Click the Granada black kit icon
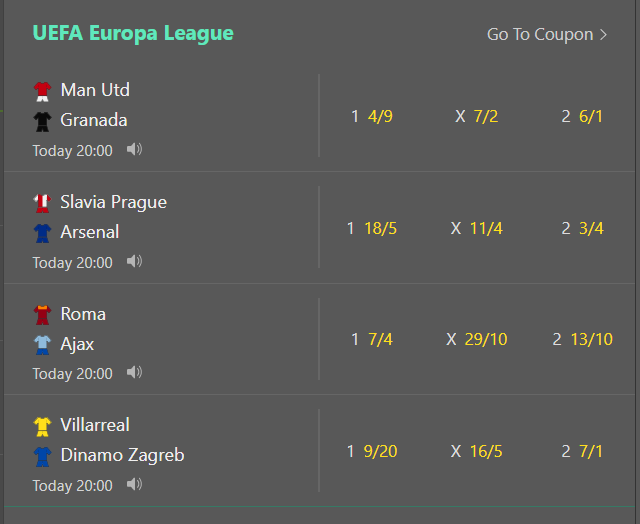The height and width of the screenshot is (524, 640). tap(42, 121)
